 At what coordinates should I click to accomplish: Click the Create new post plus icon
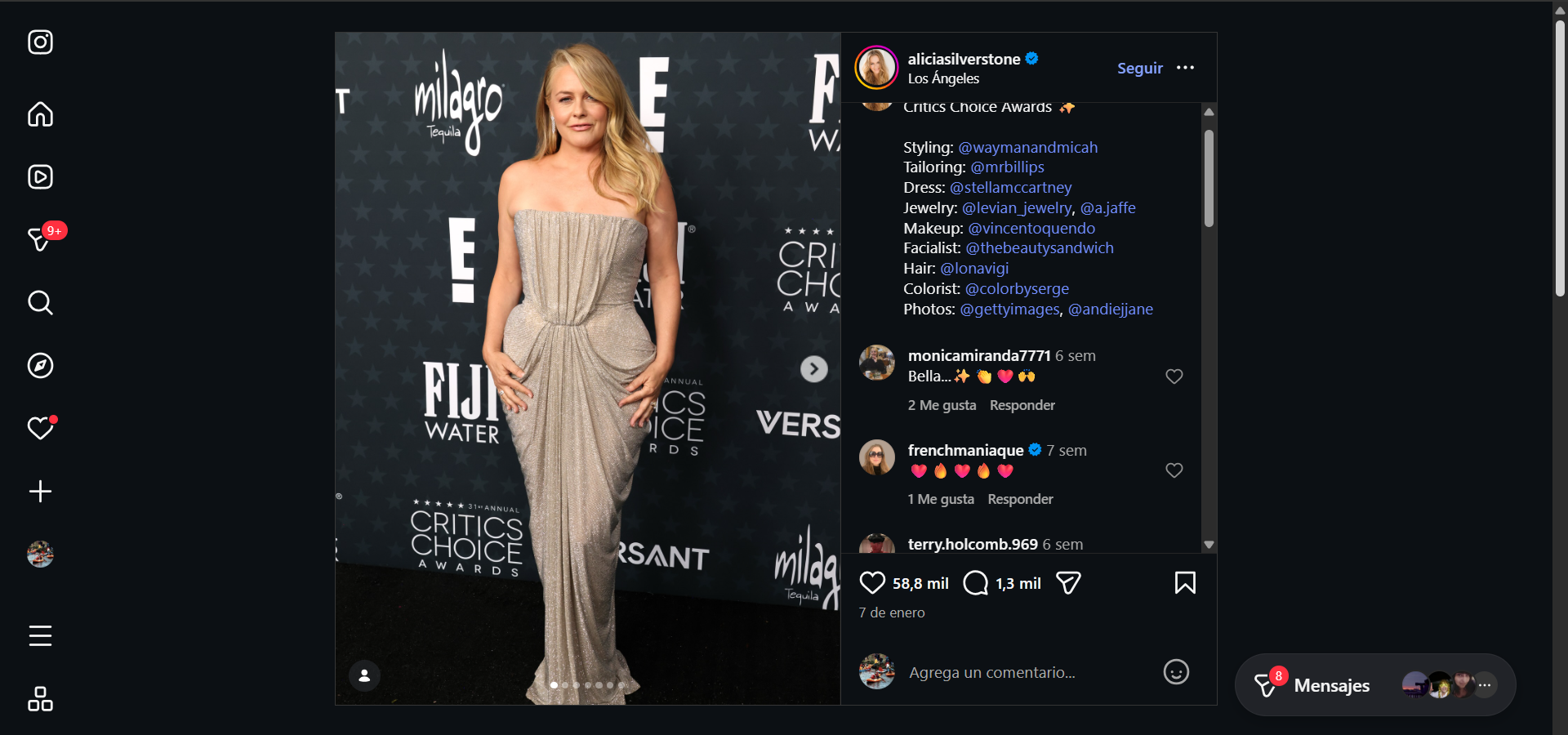(40, 491)
